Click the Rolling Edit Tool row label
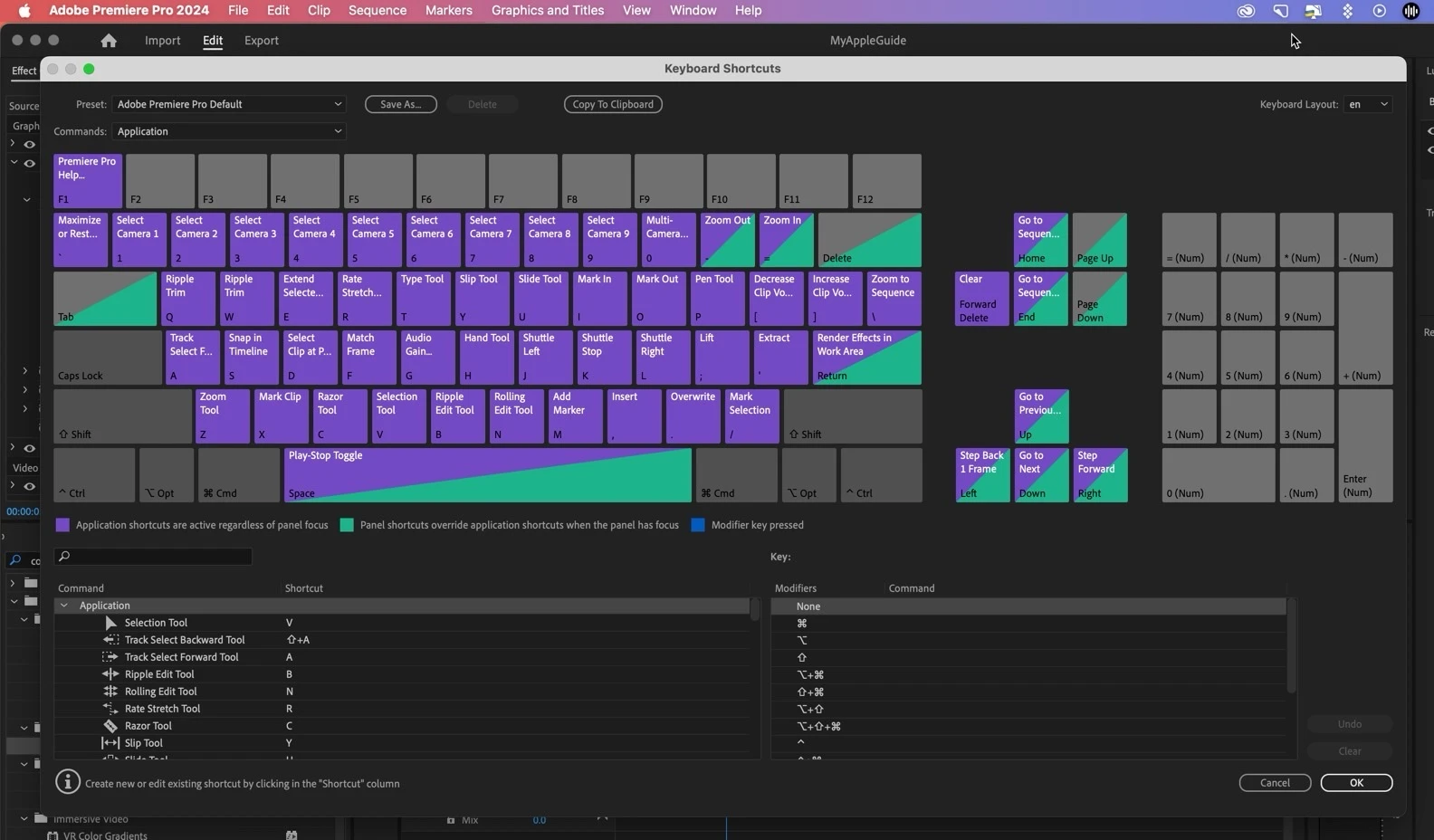Screen dimensions: 1434x840 160,692
